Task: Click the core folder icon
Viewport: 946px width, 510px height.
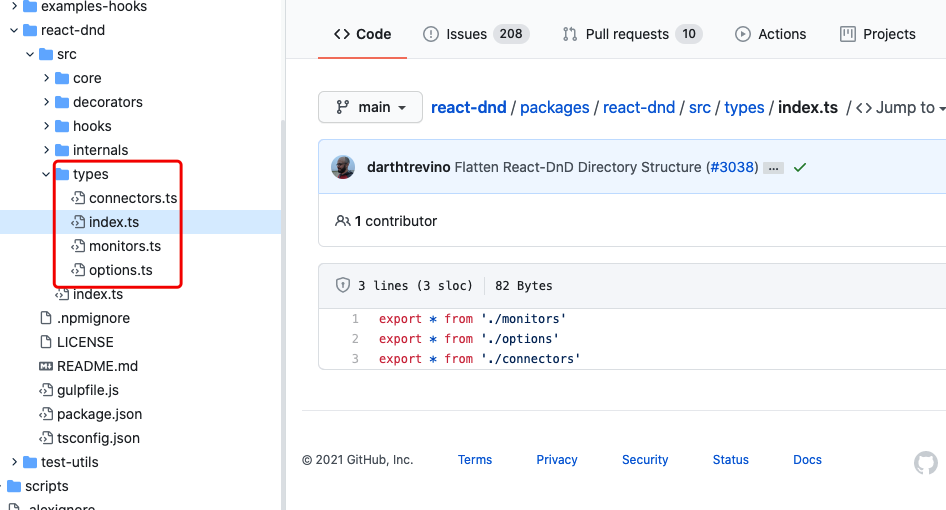Action: [62, 78]
